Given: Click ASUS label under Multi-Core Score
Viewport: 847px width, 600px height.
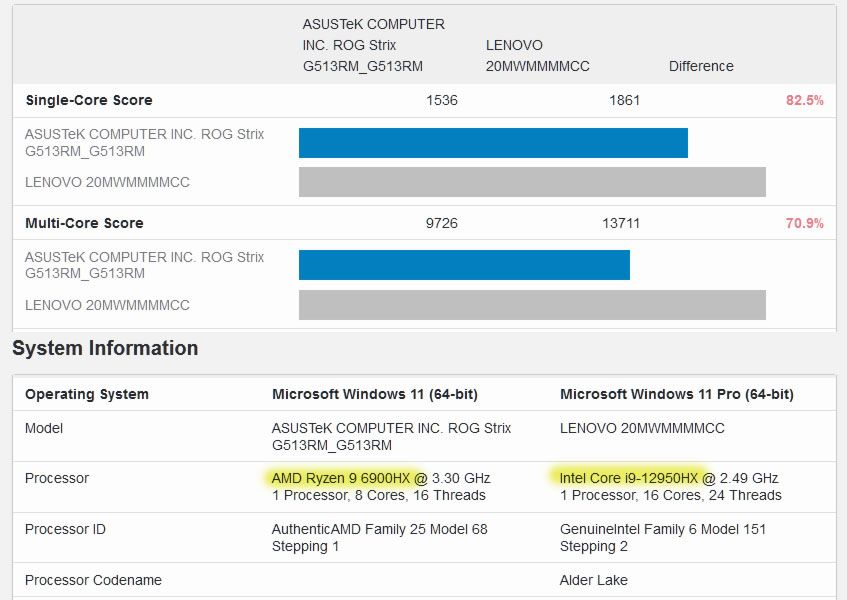Looking at the screenshot, I should (x=144, y=265).
